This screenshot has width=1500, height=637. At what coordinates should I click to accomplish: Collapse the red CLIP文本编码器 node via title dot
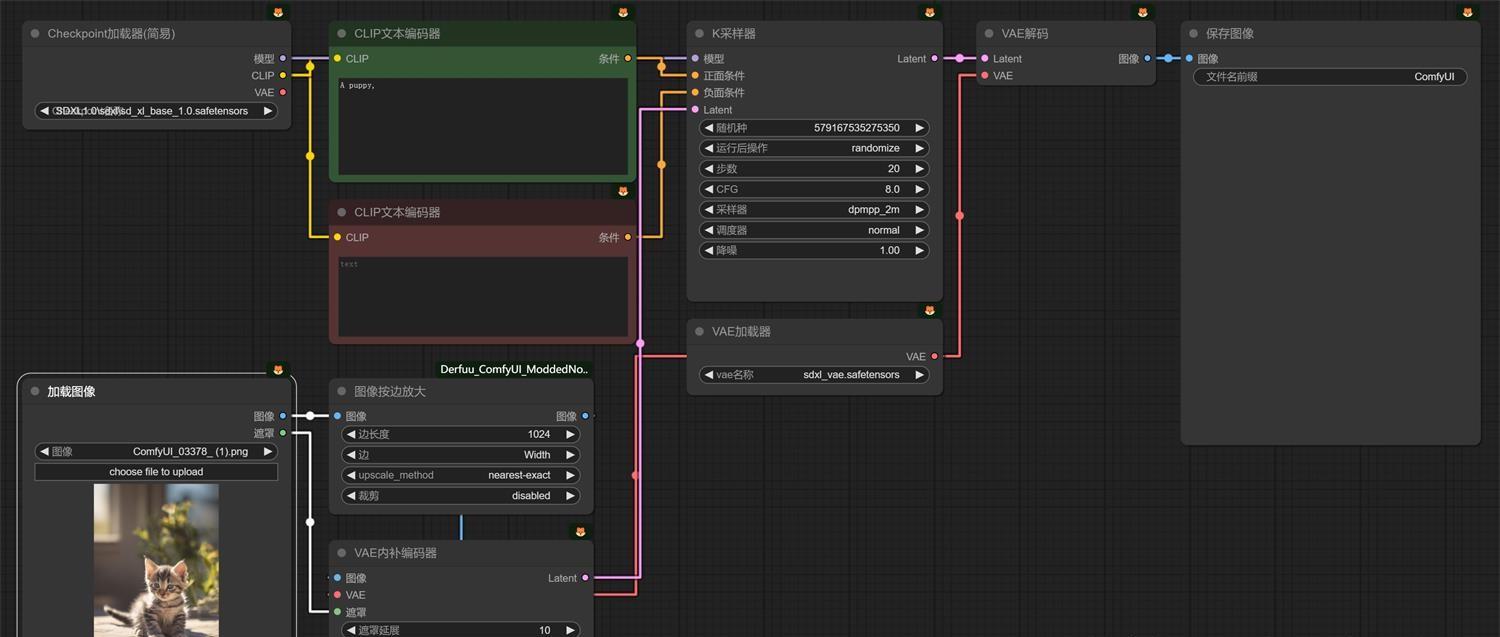coord(342,212)
